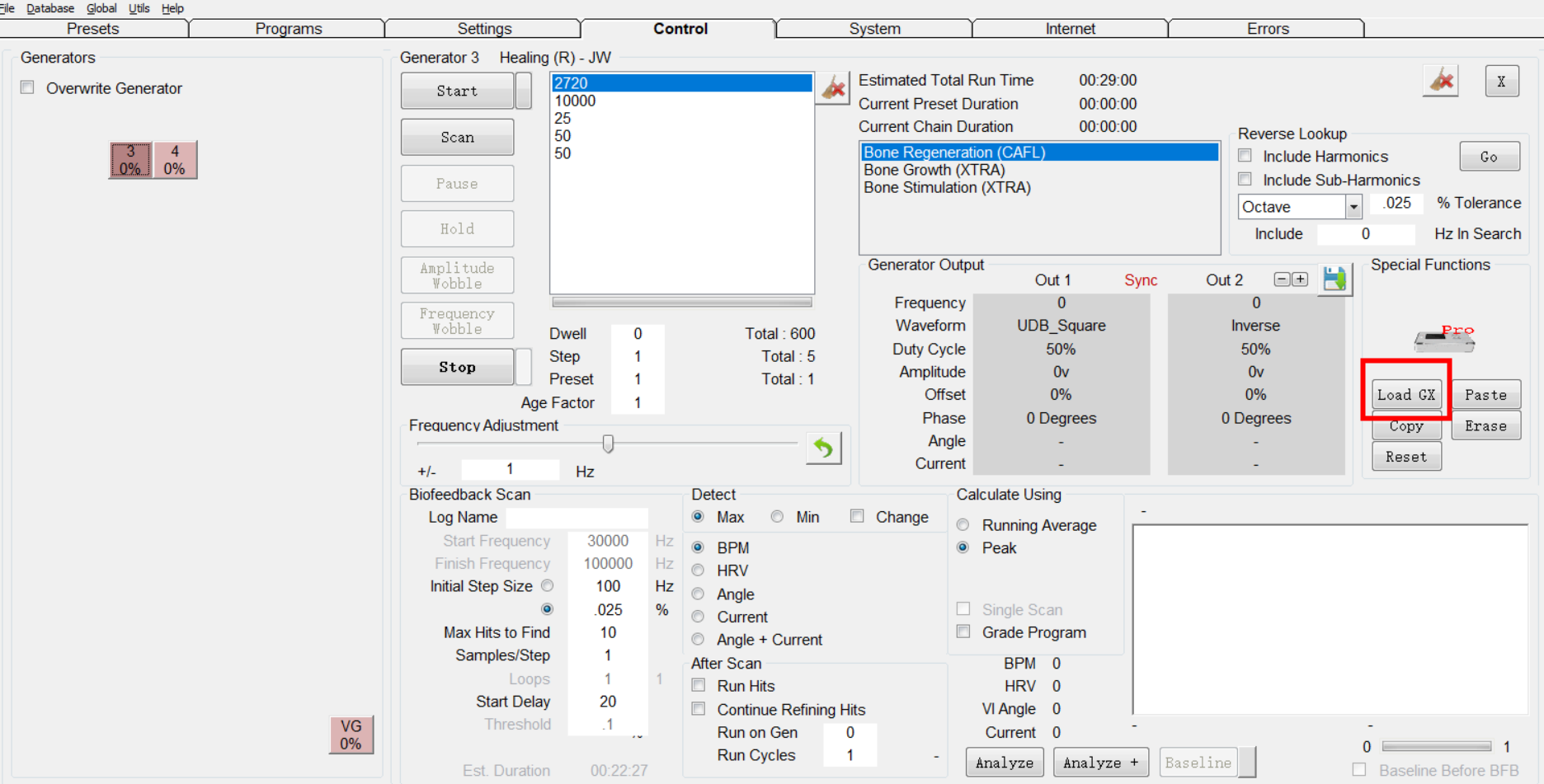This screenshot has height=784, width=1544.
Task: Enable the Overwrite Generator checkbox
Action: (x=28, y=88)
